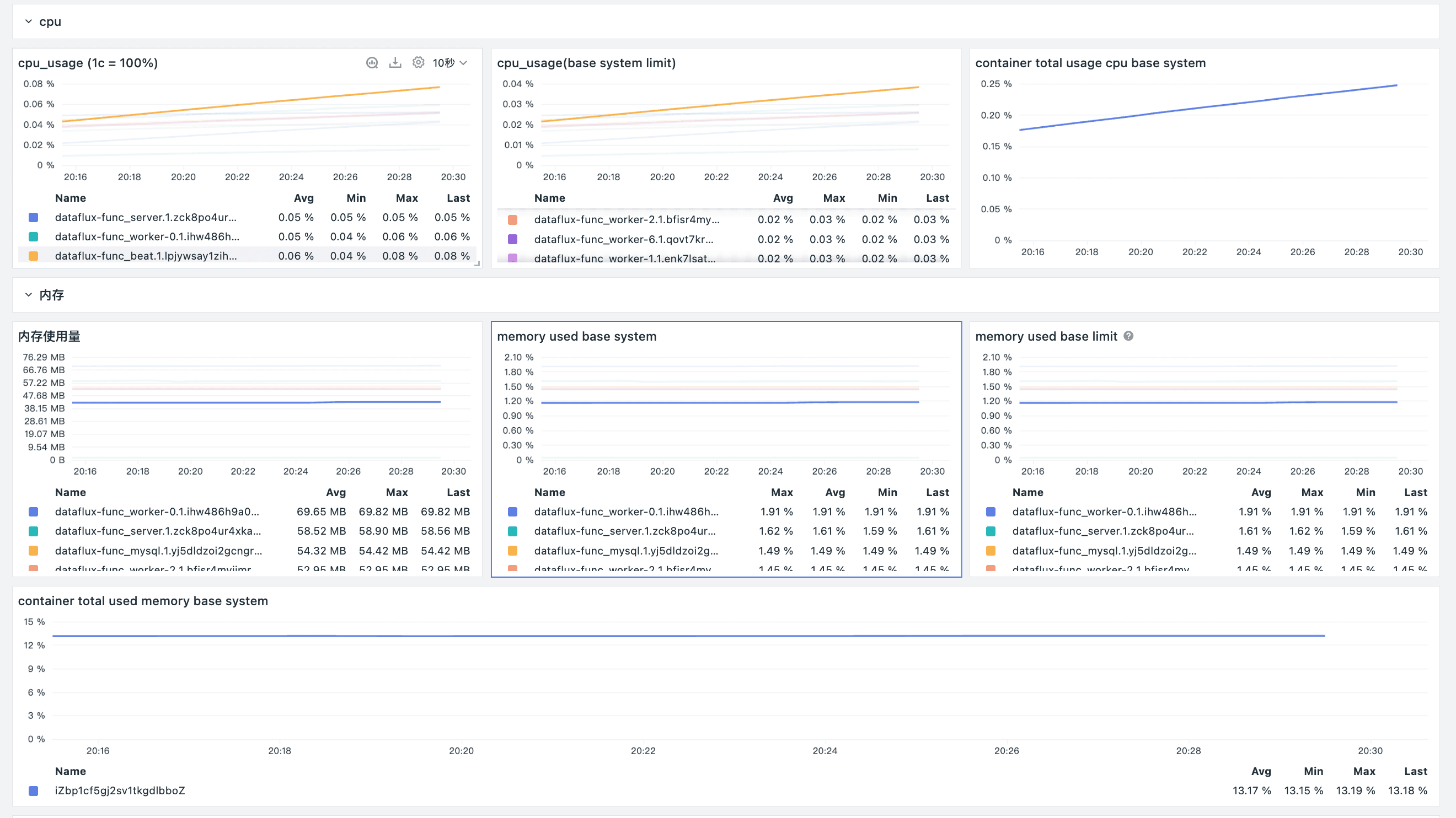The width and height of the screenshot is (1456, 818).
Task: Click purple swatch of worker-6.1 legend entry
Action: [x=513, y=240]
